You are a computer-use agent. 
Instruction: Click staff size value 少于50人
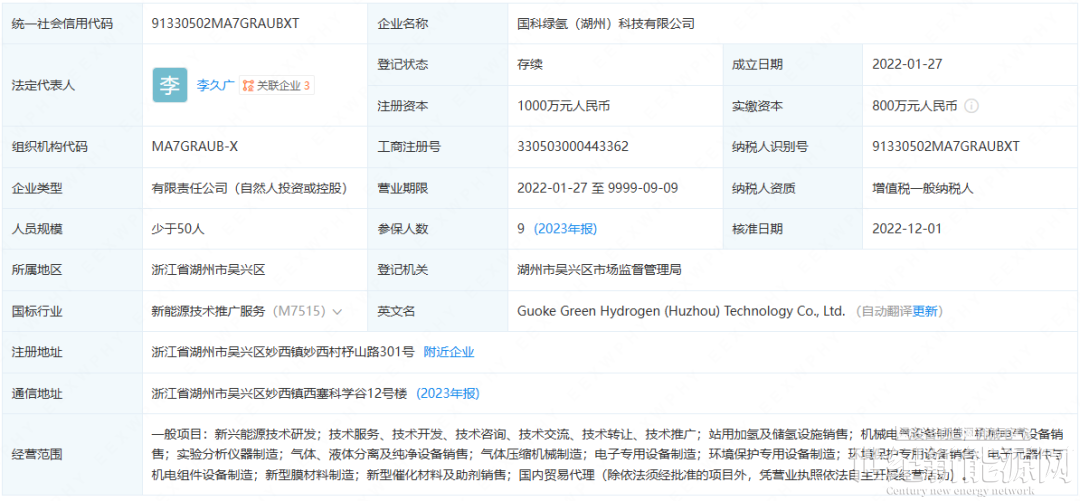(x=178, y=229)
